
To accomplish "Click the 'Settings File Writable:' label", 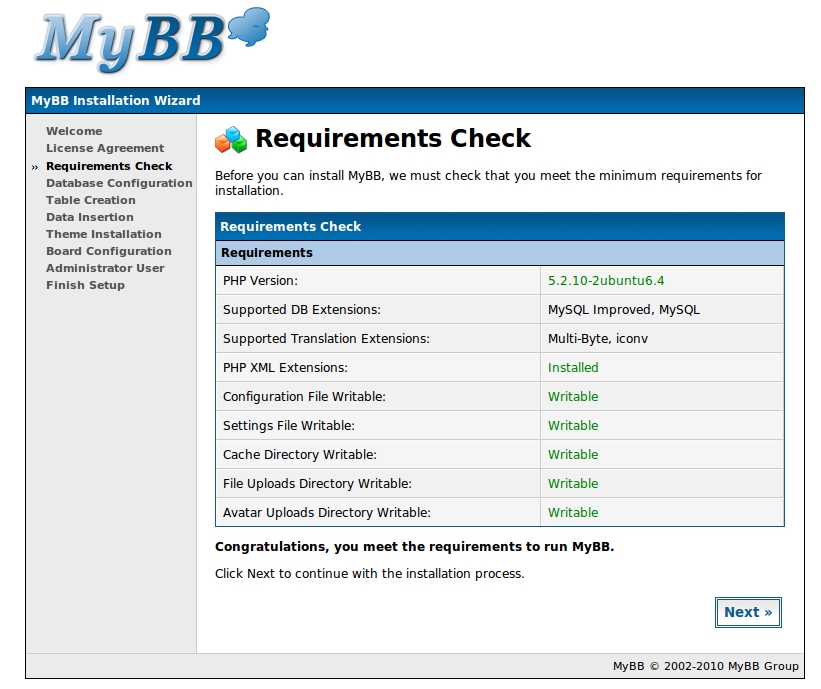I will click(289, 426).
